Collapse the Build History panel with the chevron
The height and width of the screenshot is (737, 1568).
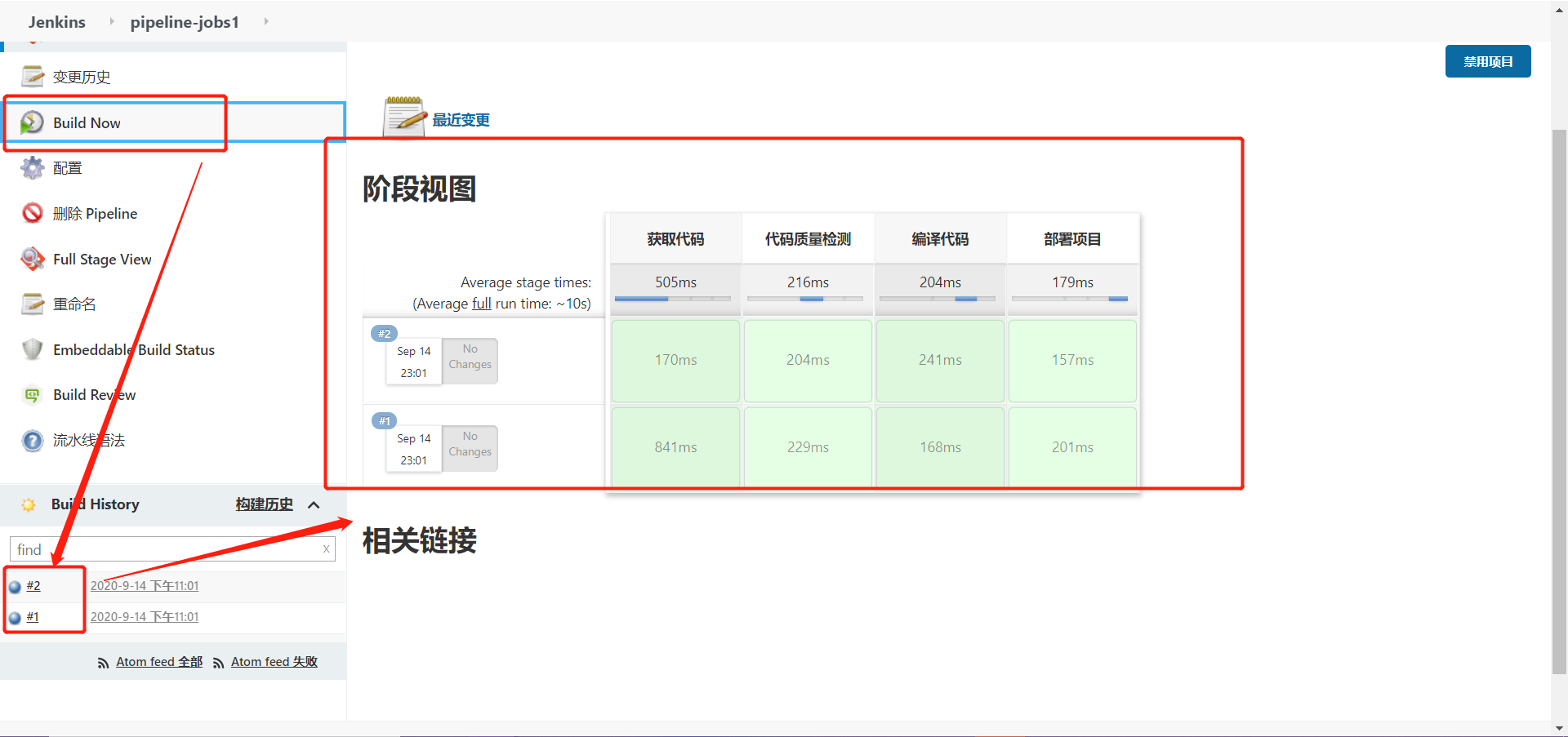(x=314, y=504)
